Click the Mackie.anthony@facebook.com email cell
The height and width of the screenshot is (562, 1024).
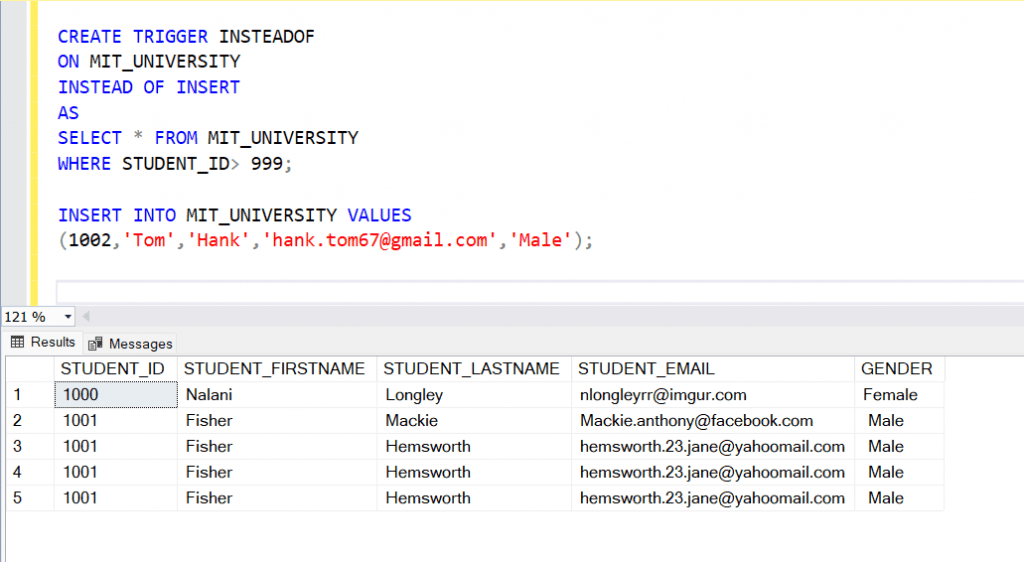point(712,421)
